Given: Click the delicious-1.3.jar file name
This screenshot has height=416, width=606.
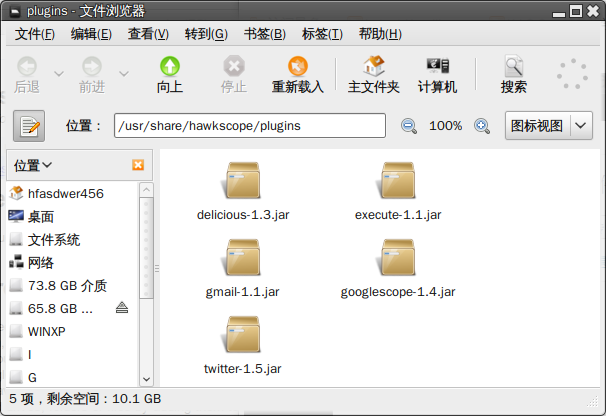Looking at the screenshot, I should pos(243,215).
